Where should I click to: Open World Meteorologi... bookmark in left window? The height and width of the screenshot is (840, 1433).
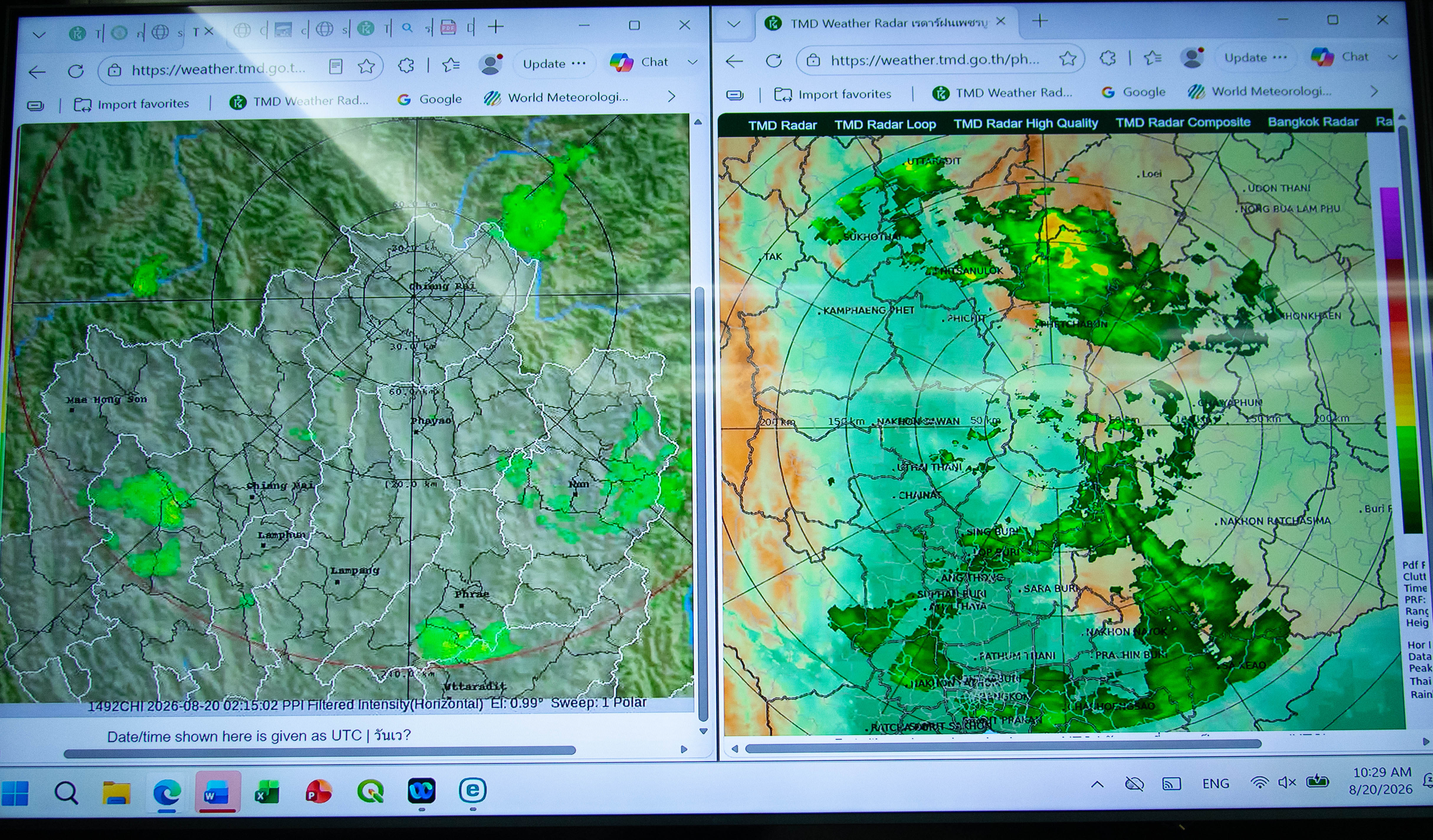tap(556, 98)
